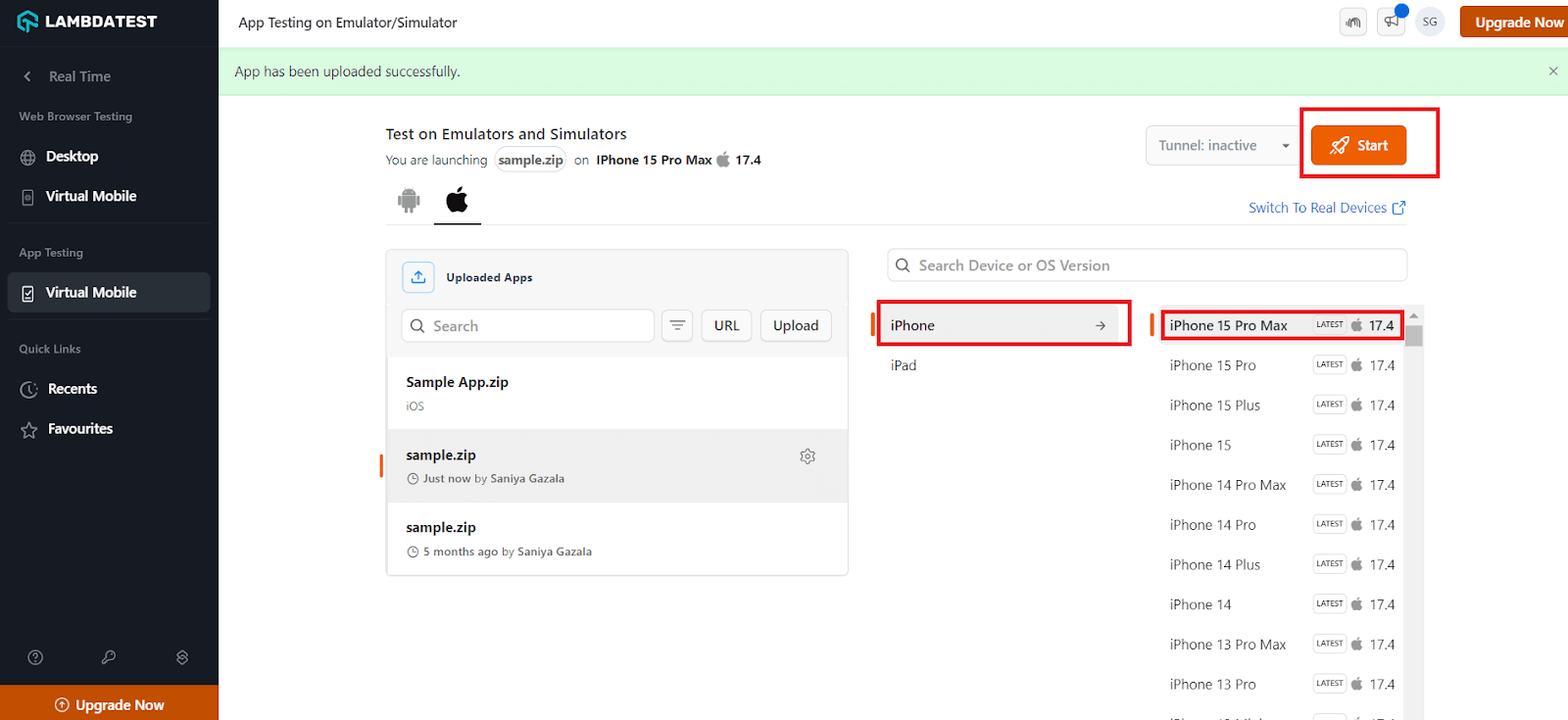Click the help question mark icon
Image resolution: width=1568 pixels, height=720 pixels.
coord(35,657)
